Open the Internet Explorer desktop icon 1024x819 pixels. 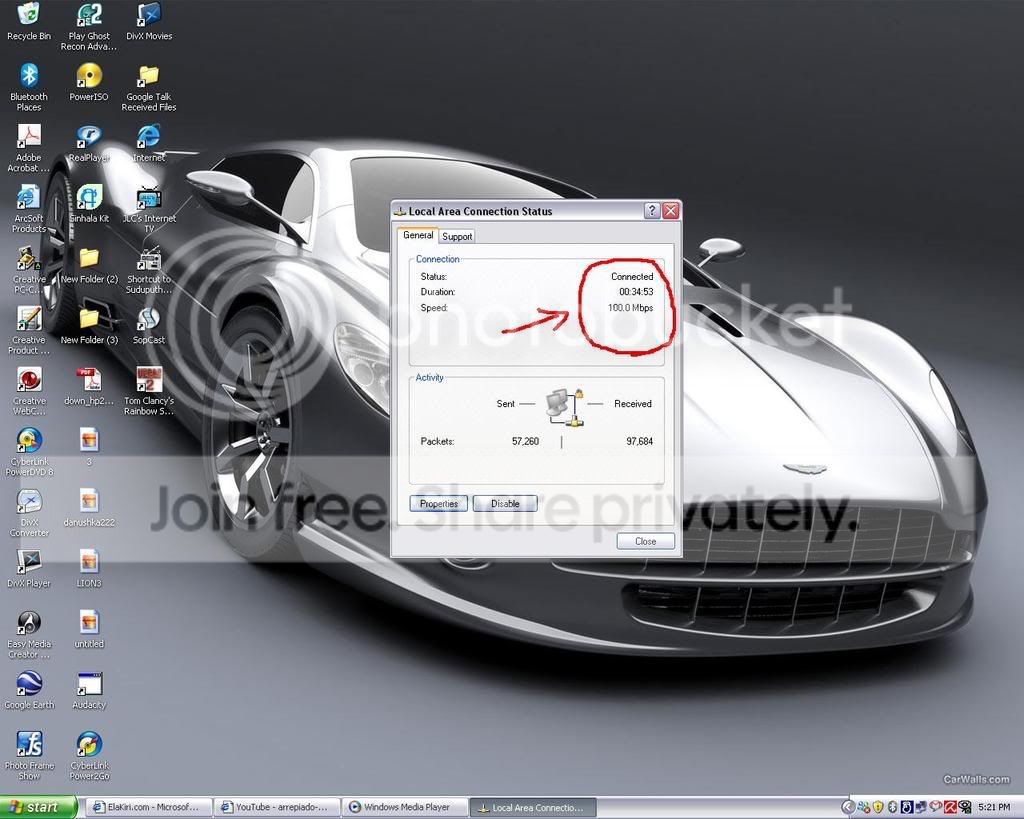pyautogui.click(x=149, y=143)
